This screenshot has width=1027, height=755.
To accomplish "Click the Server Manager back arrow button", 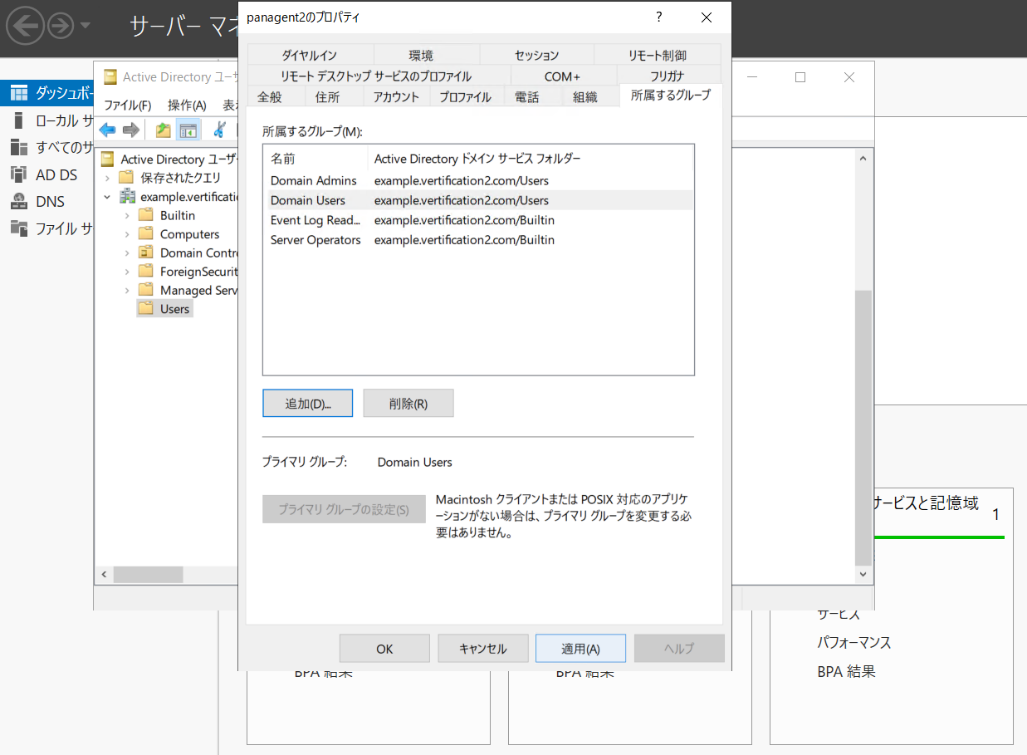I will pos(25,26).
